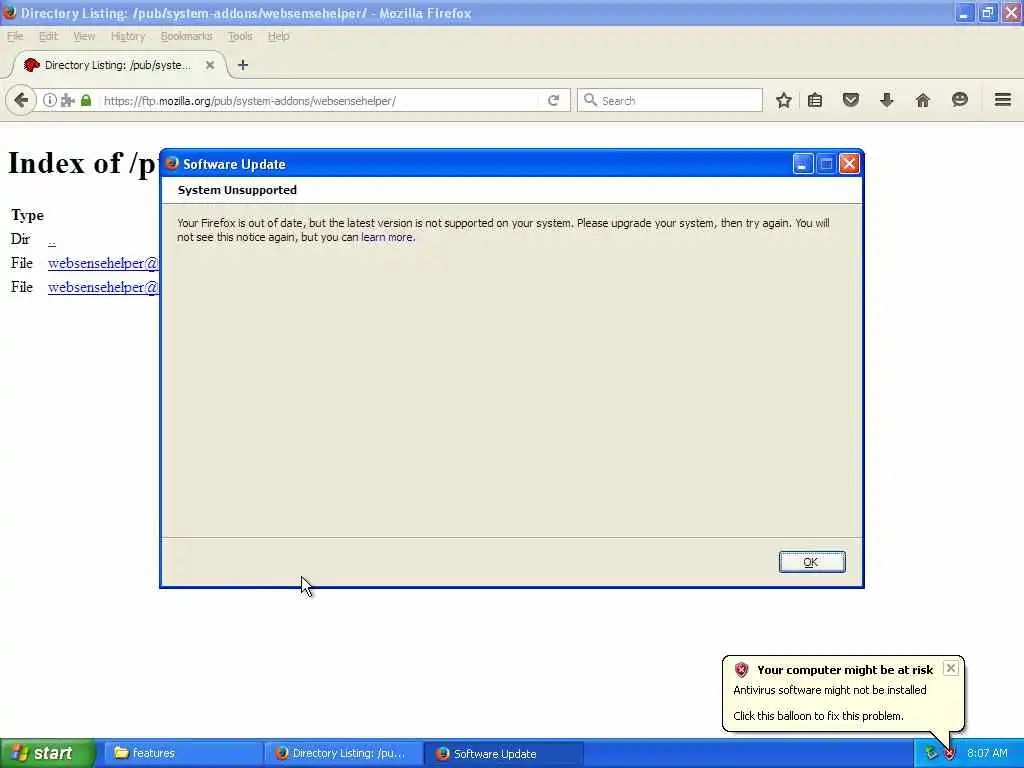Click the 'System Unsupported' heading
Image resolution: width=1024 pixels, height=768 pixels.
tap(237, 190)
